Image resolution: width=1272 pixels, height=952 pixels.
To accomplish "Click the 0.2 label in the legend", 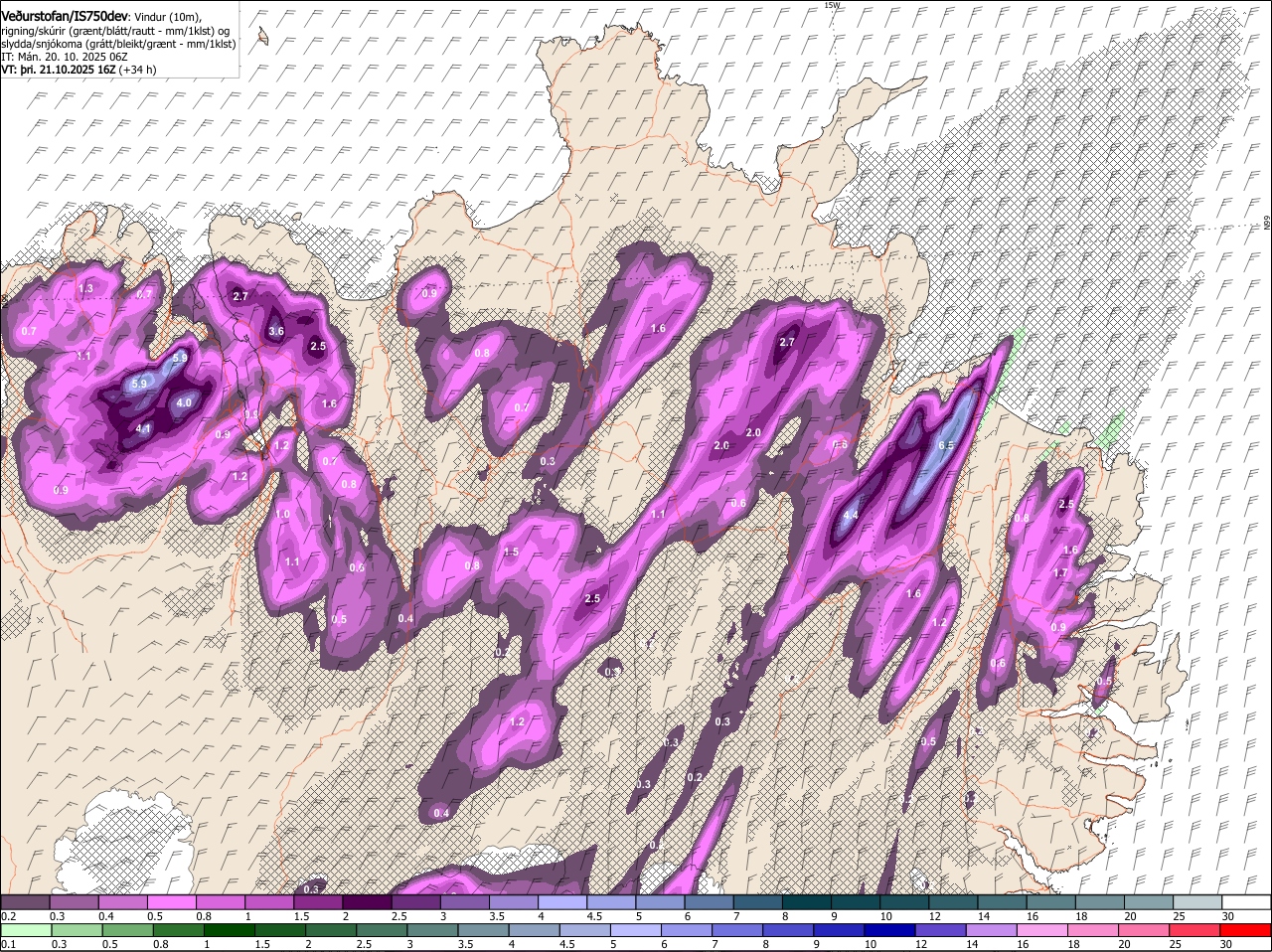I will 9,915.
